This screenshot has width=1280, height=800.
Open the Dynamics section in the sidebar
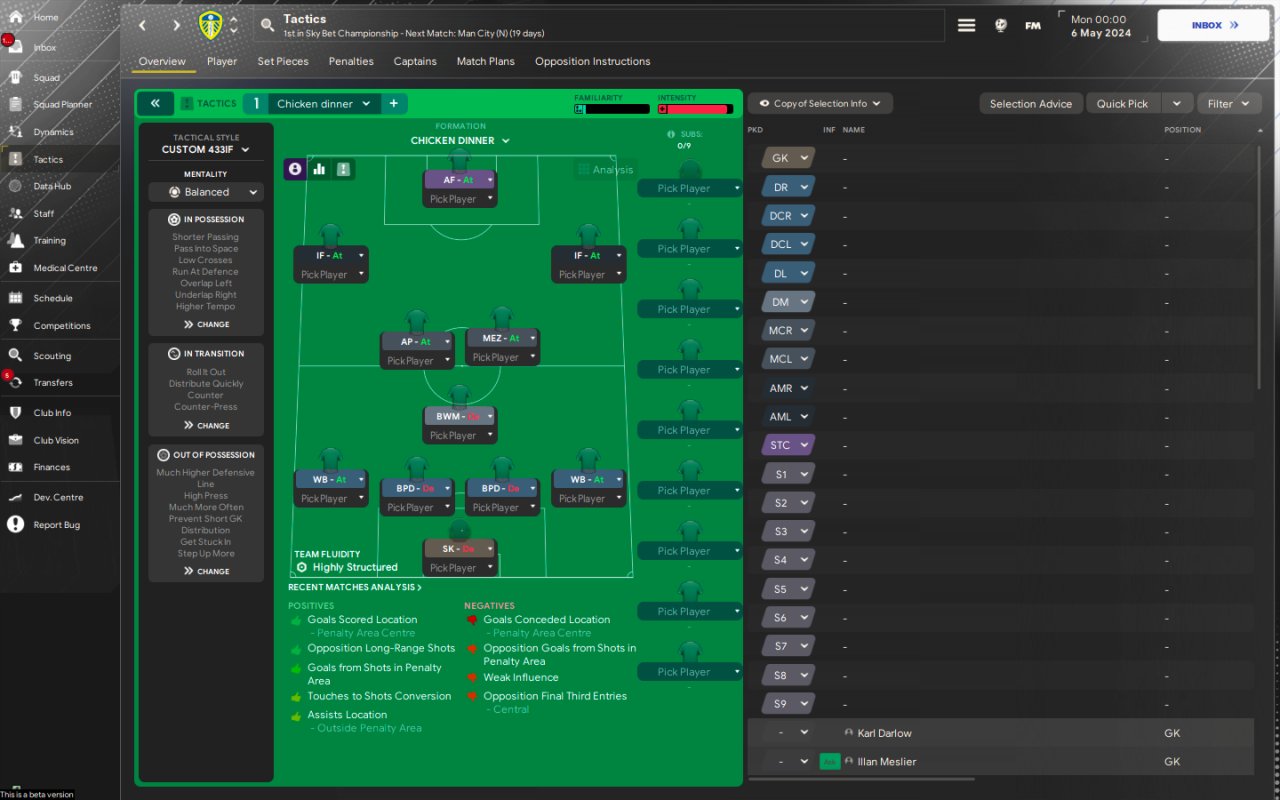52,131
